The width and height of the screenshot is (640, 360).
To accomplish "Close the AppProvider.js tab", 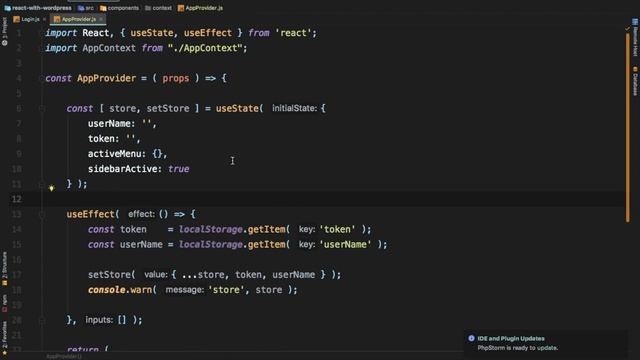I will 101,19.
